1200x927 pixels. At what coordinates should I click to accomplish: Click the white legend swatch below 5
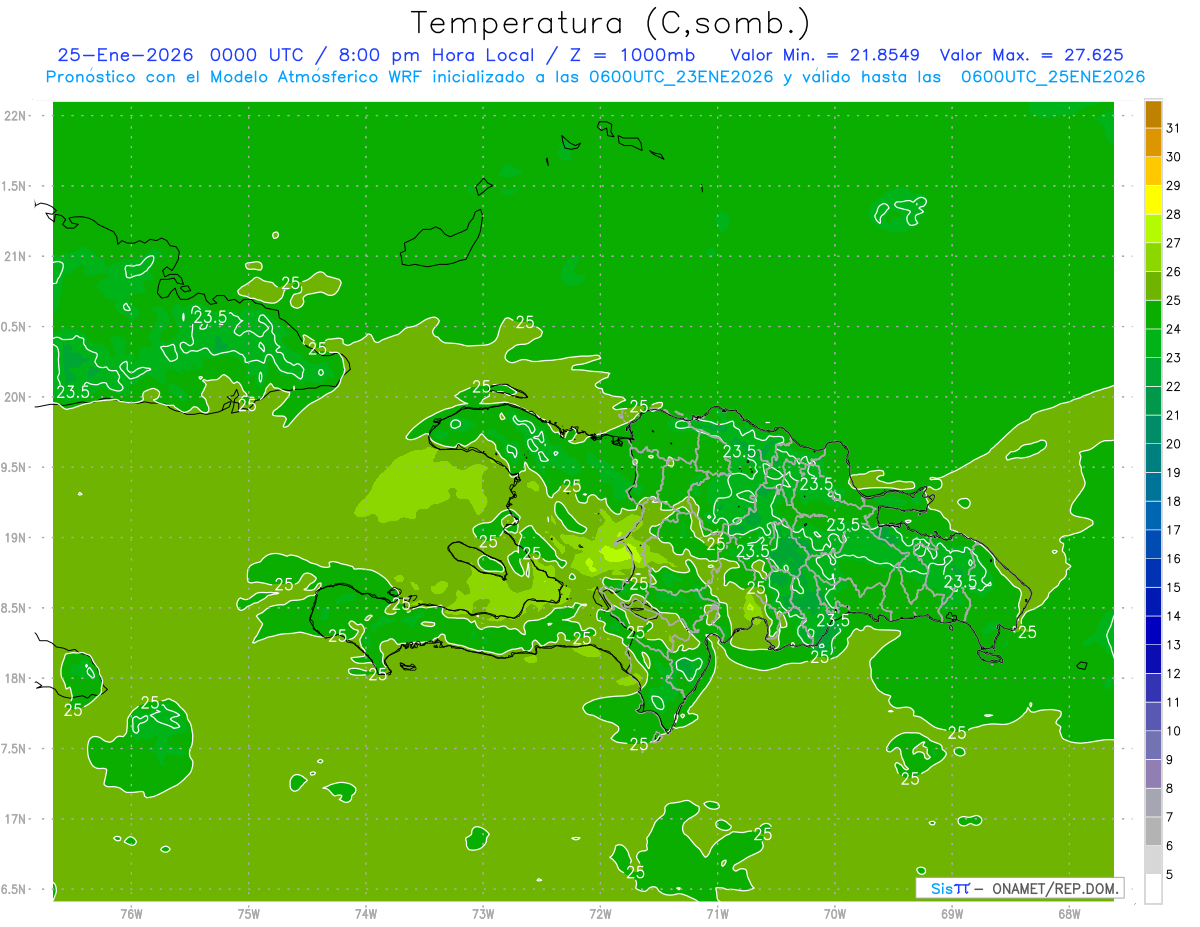point(1153,889)
